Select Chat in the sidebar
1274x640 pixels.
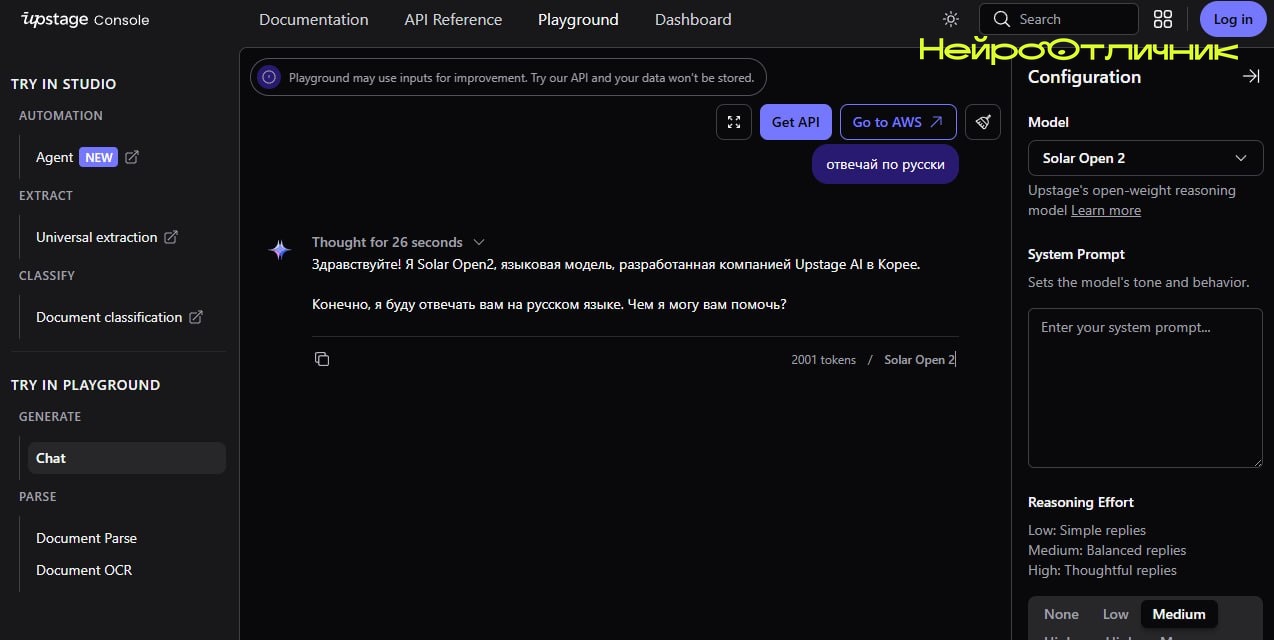[126, 458]
